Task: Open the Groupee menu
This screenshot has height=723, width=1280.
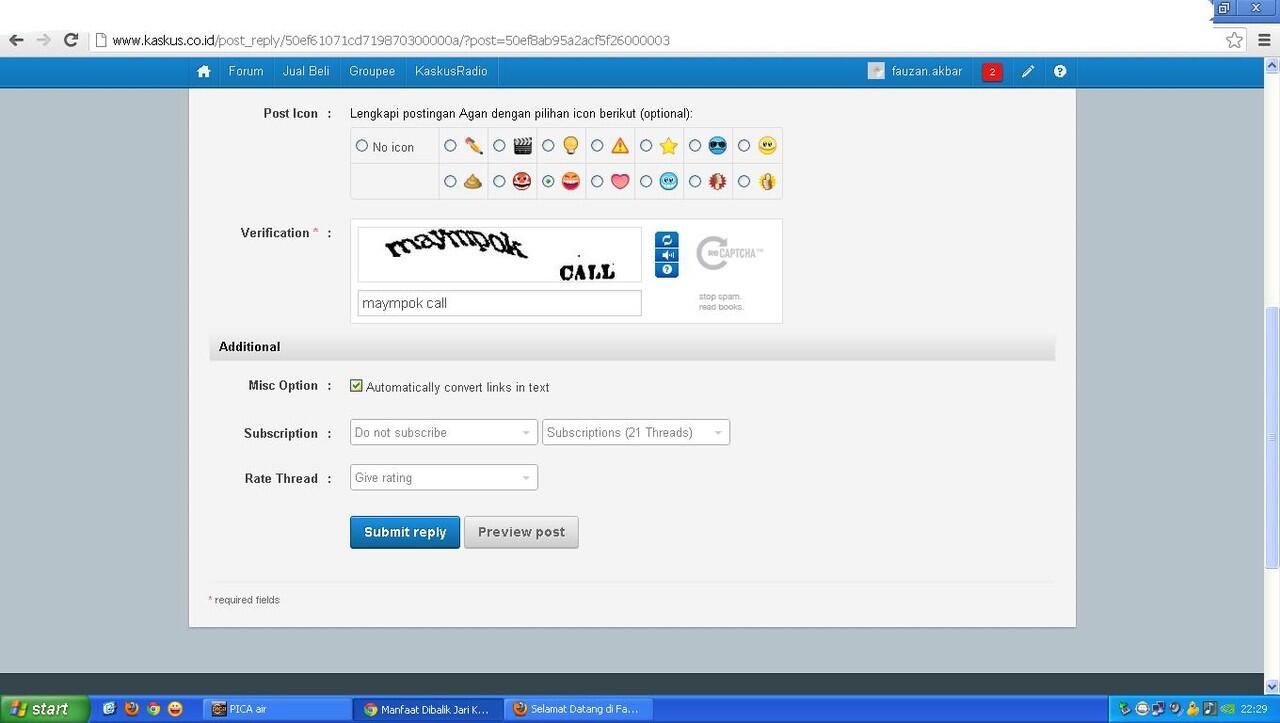Action: coord(372,71)
